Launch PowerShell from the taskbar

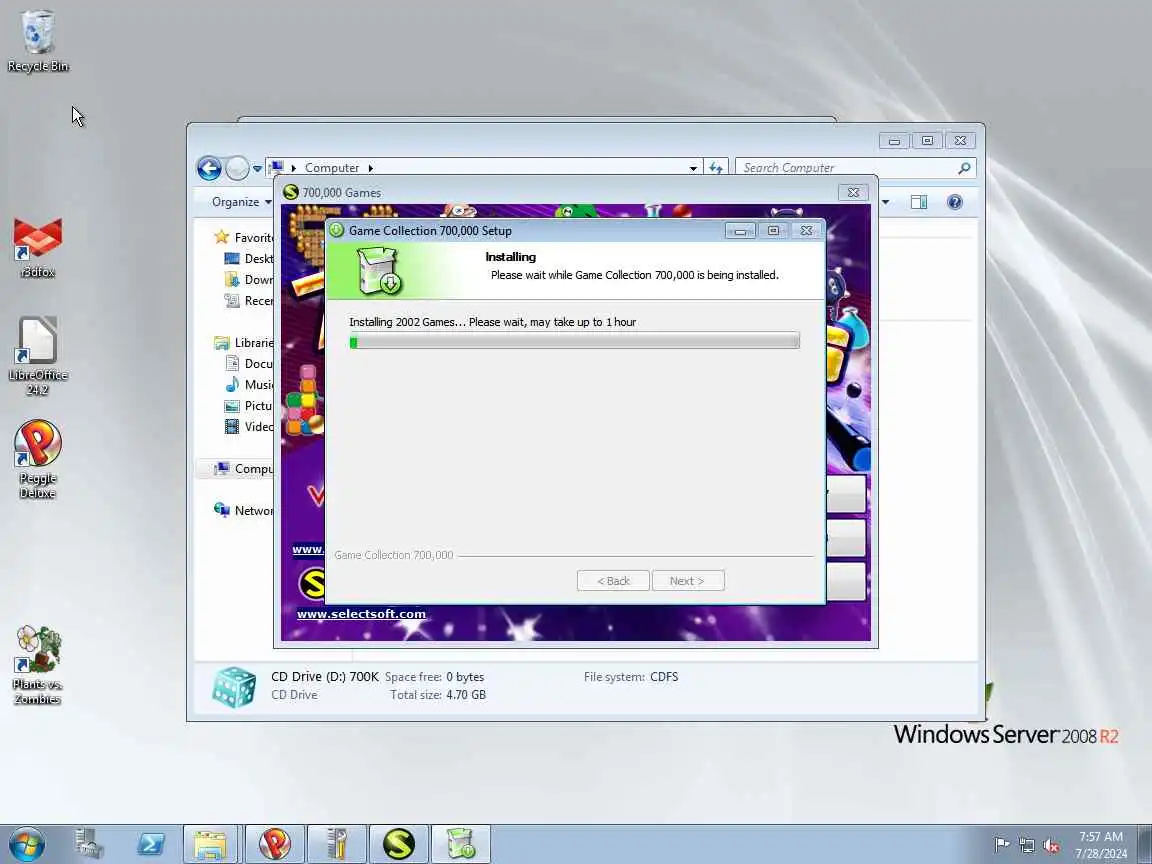[x=151, y=844]
